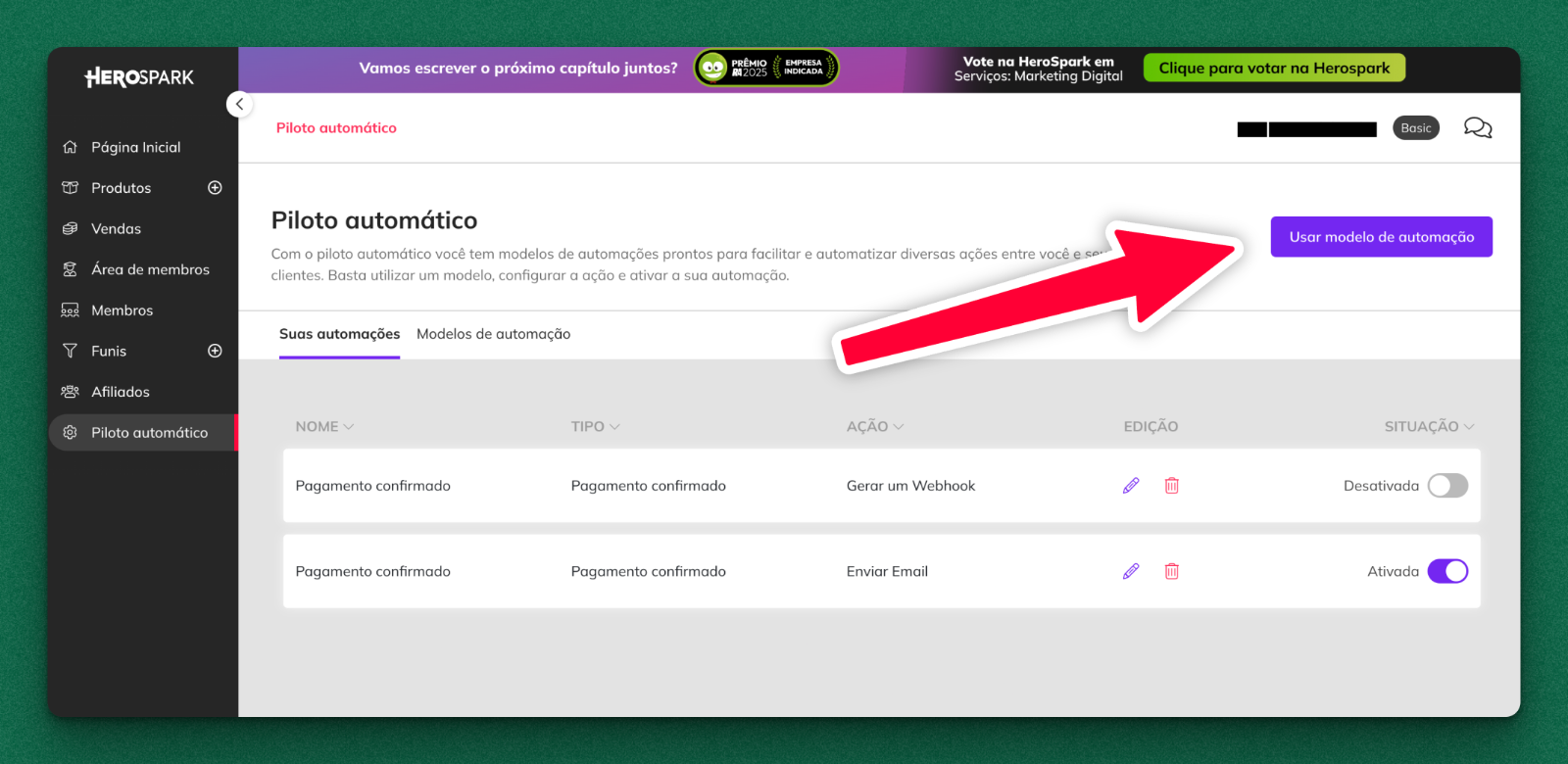1568x764 pixels.
Task: Enable the Desativada webhook automation toggle
Action: 1446,486
